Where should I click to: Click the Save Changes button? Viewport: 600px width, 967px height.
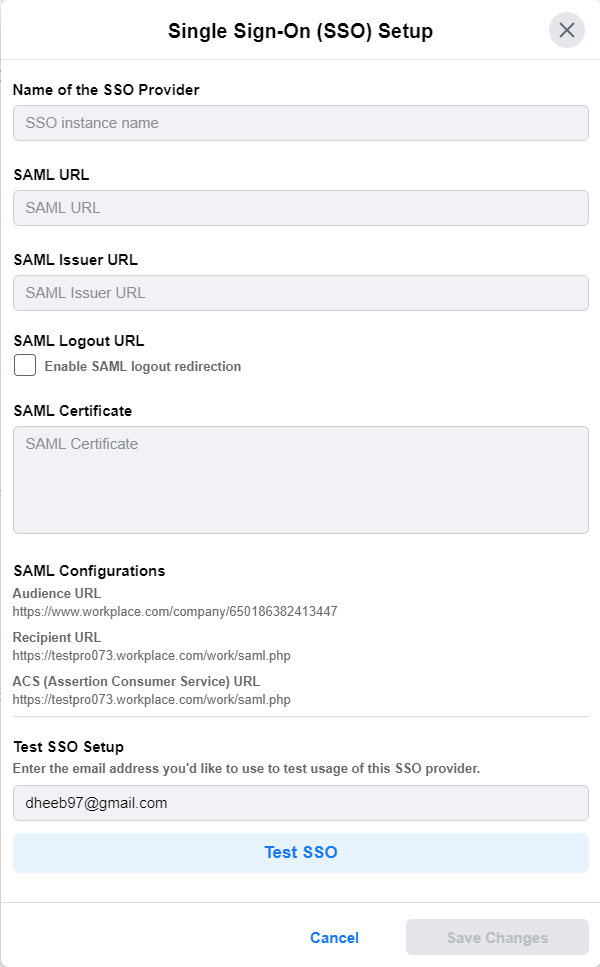[497, 938]
